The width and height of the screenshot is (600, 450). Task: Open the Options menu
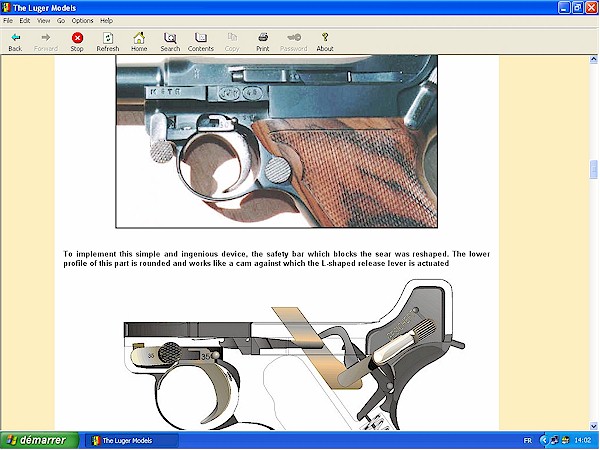(x=82, y=21)
